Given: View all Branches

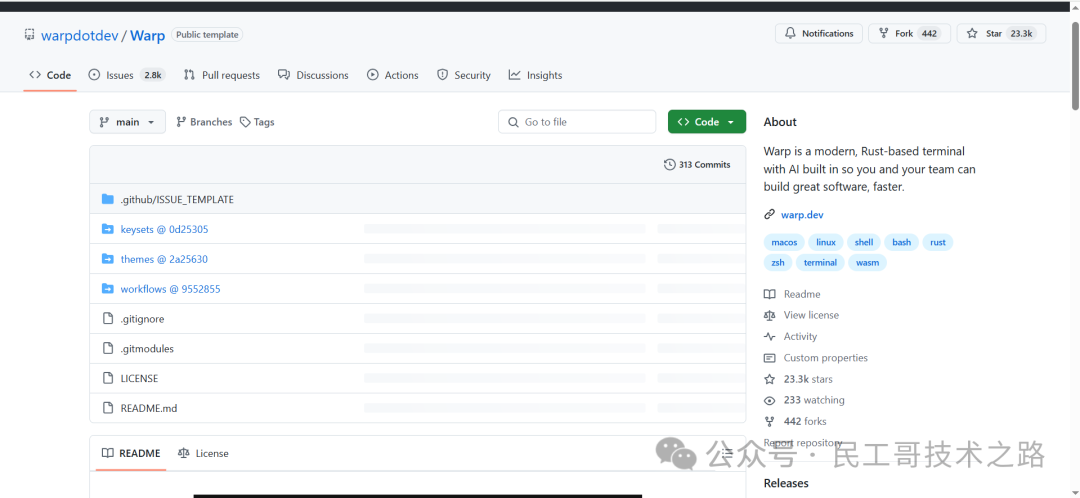Looking at the screenshot, I should pos(204,122).
